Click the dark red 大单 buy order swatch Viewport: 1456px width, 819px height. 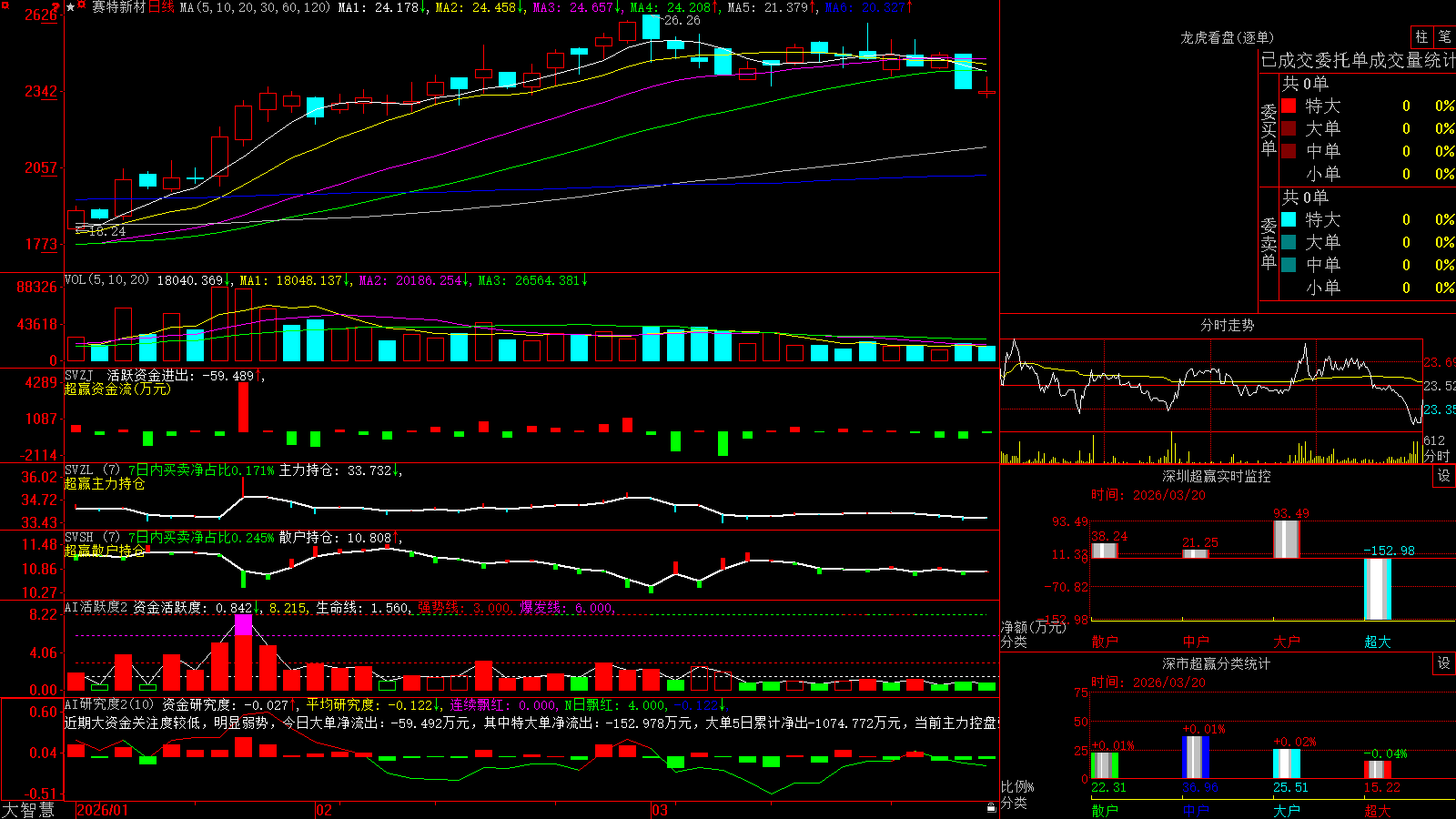1289,128
